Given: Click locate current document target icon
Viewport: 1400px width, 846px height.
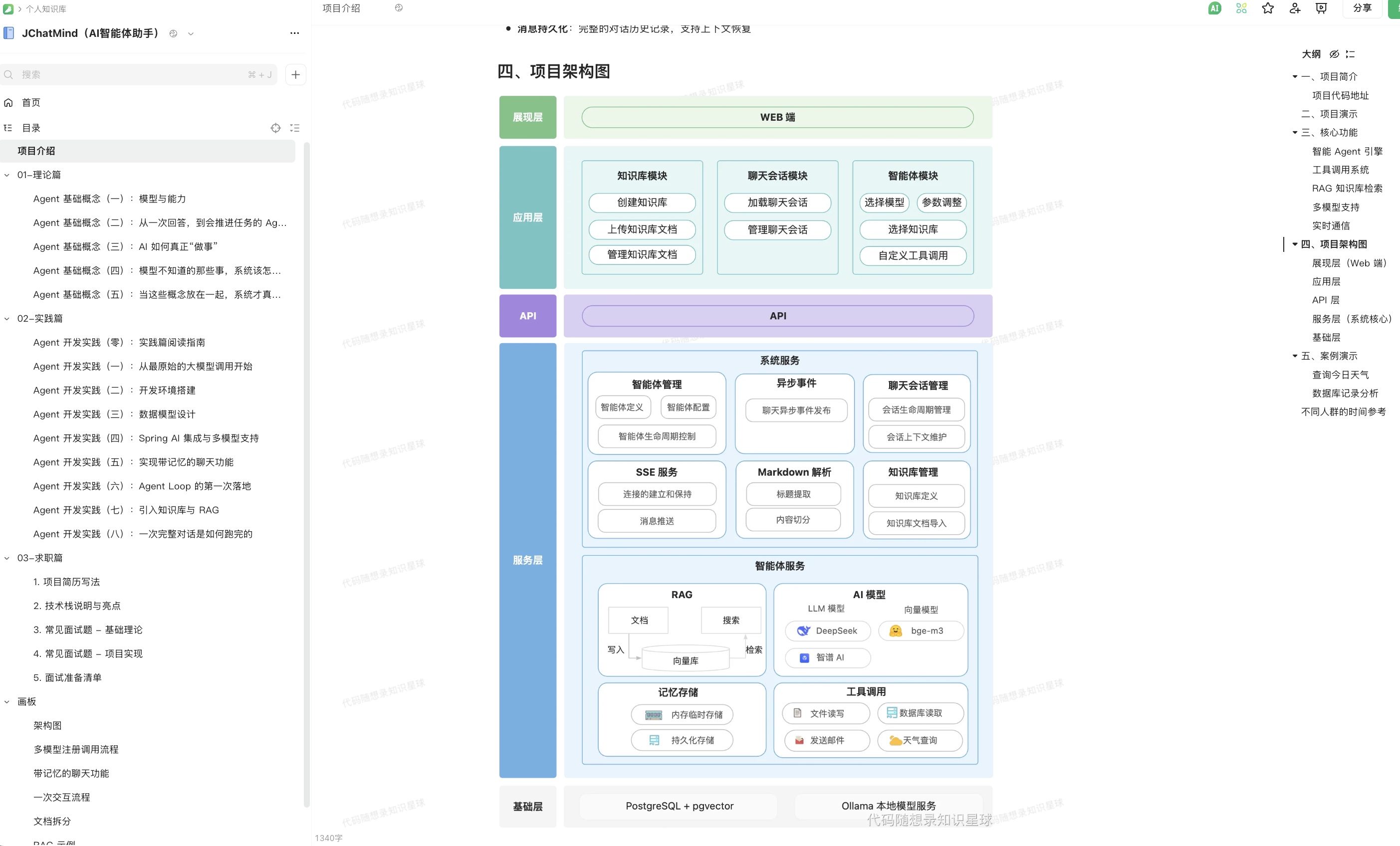Looking at the screenshot, I should (x=275, y=128).
